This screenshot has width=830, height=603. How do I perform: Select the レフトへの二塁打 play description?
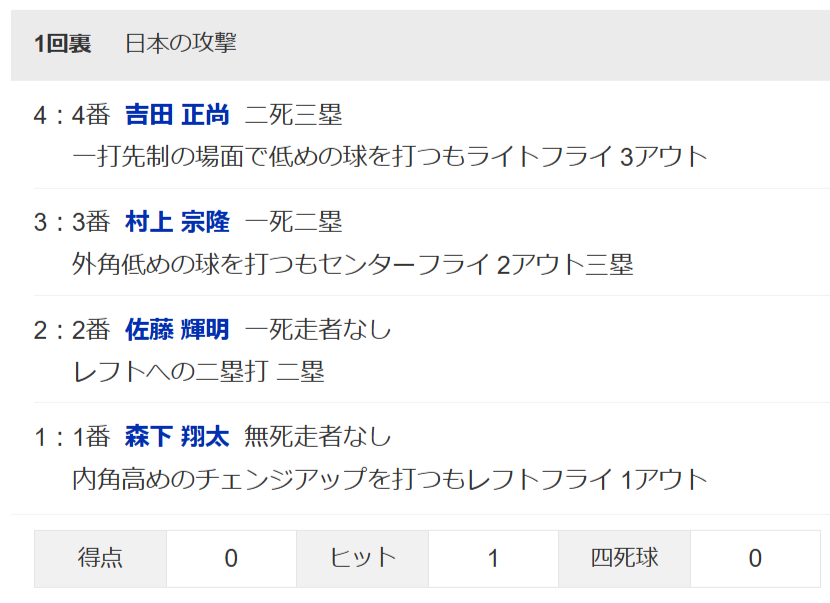pyautogui.click(x=198, y=372)
